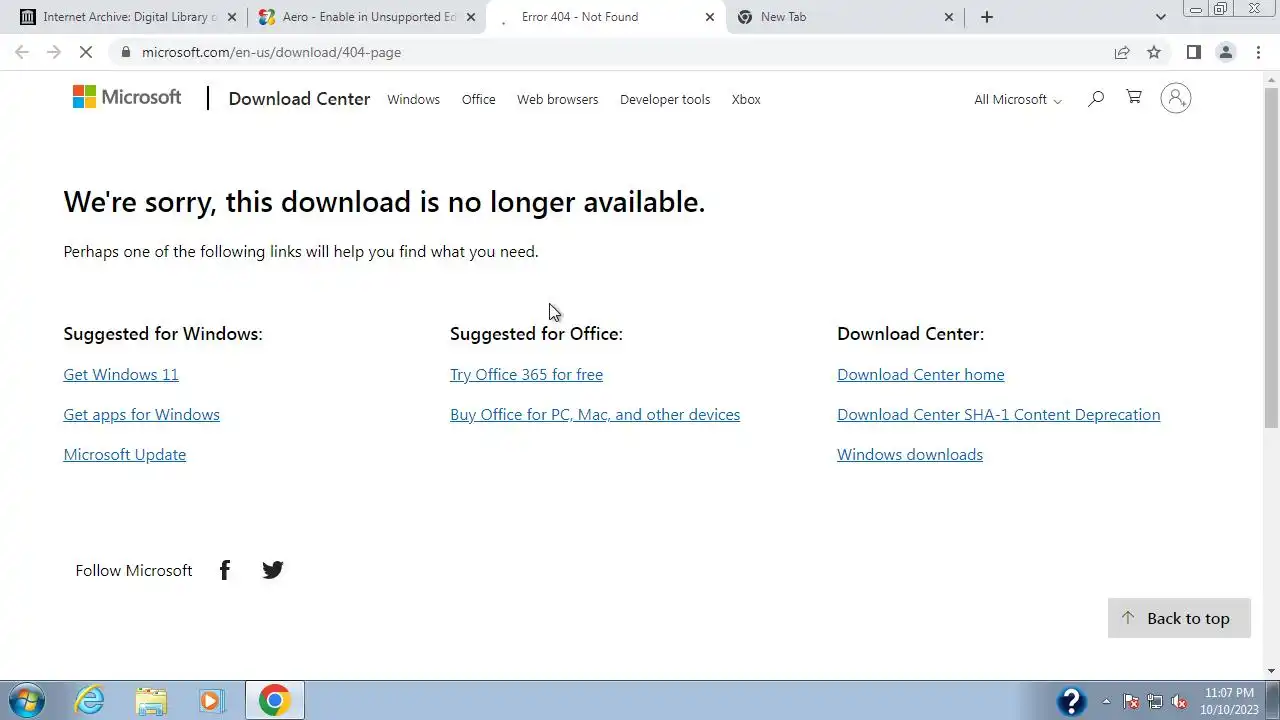This screenshot has height=720, width=1280.
Task: Open a new tab with plus button
Action: click(987, 17)
